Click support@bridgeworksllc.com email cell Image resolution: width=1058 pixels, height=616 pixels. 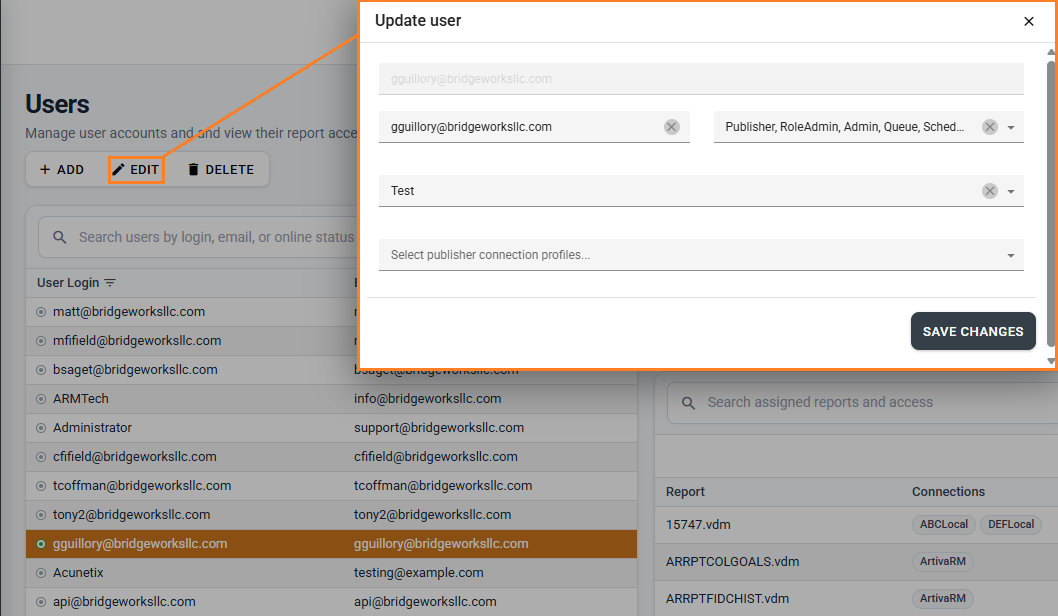(x=439, y=428)
